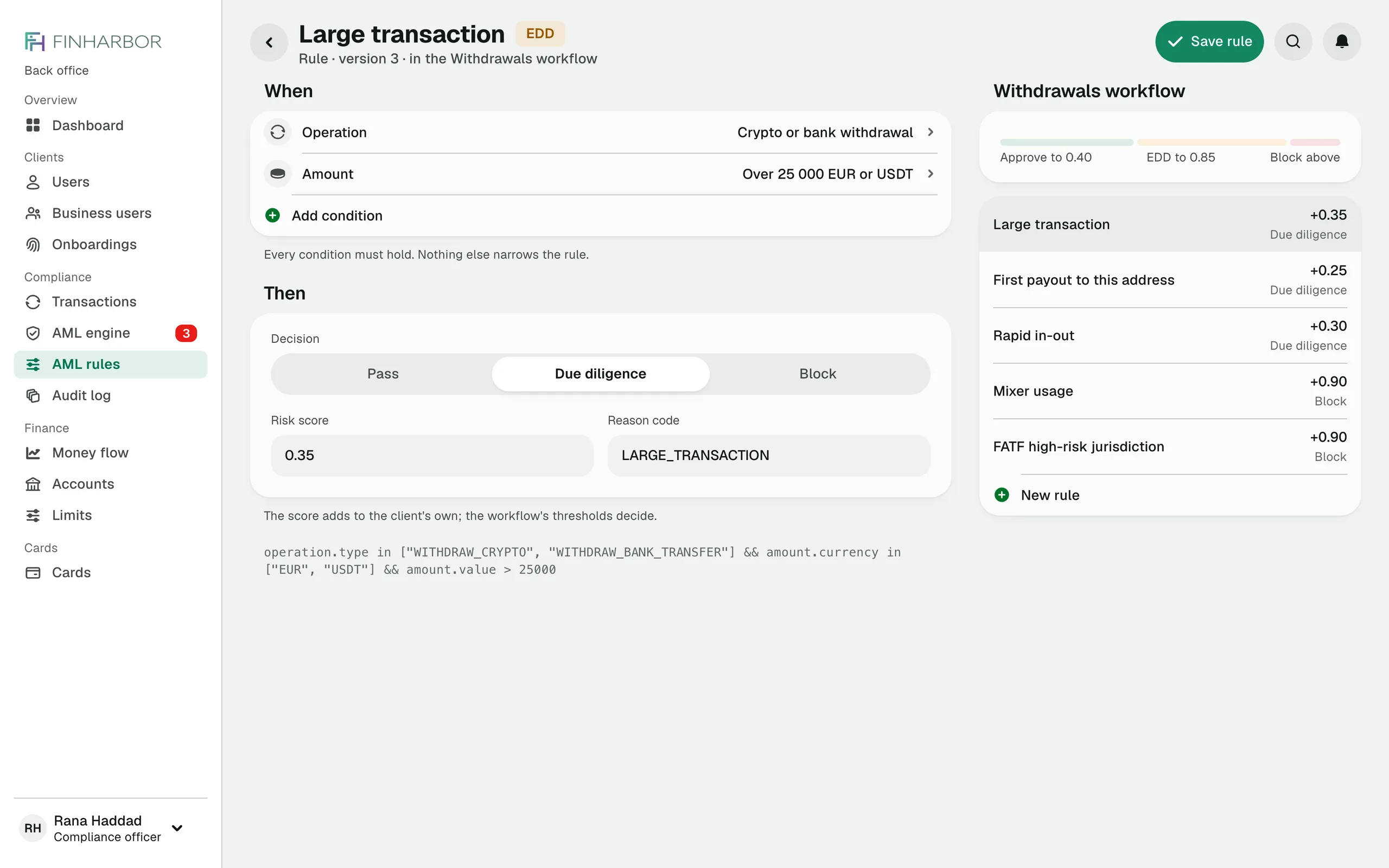Viewport: 1389px width, 868px height.
Task: Open Dashboard via its grid icon
Action: (33, 125)
